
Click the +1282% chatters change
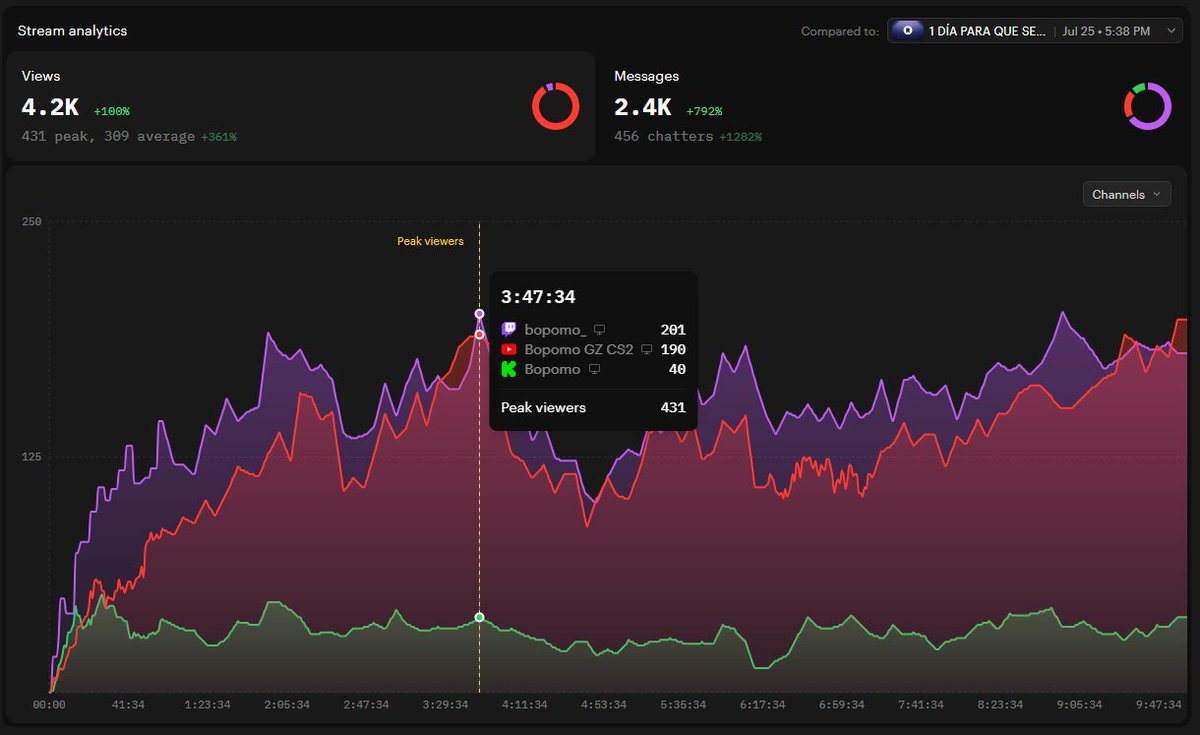click(x=740, y=136)
